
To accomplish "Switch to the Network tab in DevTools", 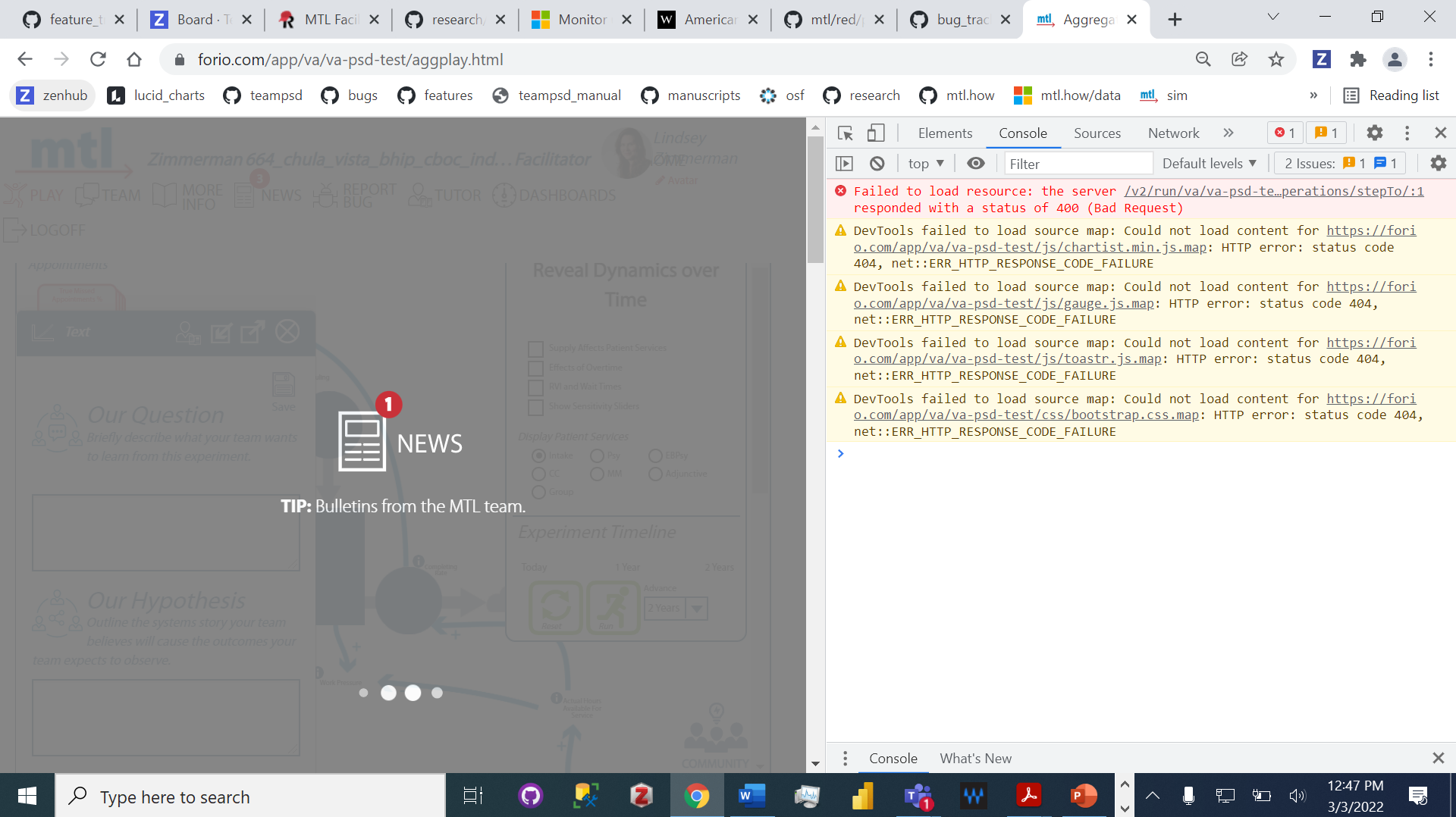I will 1172,133.
